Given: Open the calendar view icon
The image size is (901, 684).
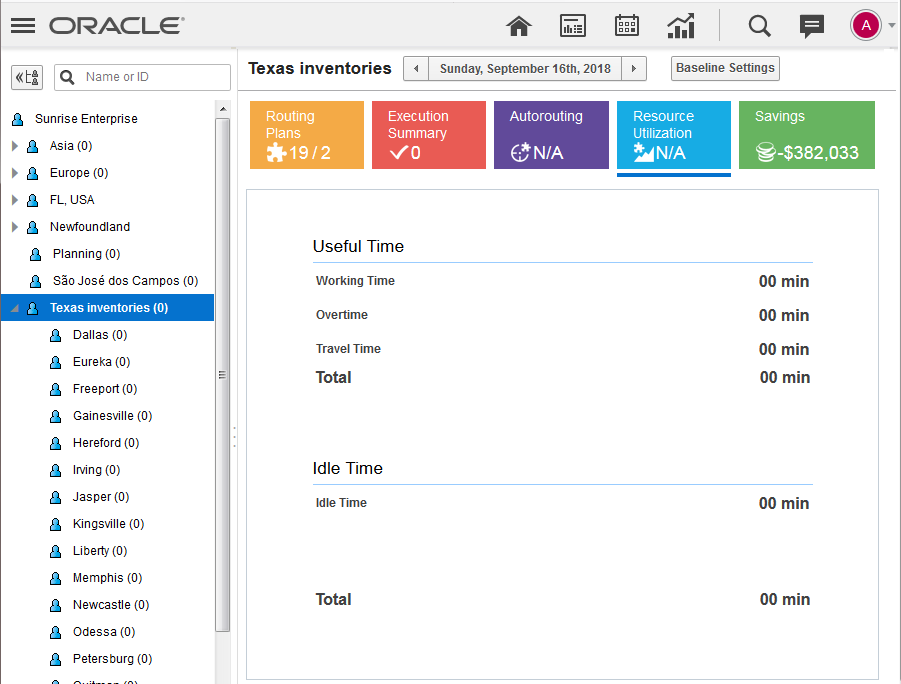Looking at the screenshot, I should pos(626,26).
